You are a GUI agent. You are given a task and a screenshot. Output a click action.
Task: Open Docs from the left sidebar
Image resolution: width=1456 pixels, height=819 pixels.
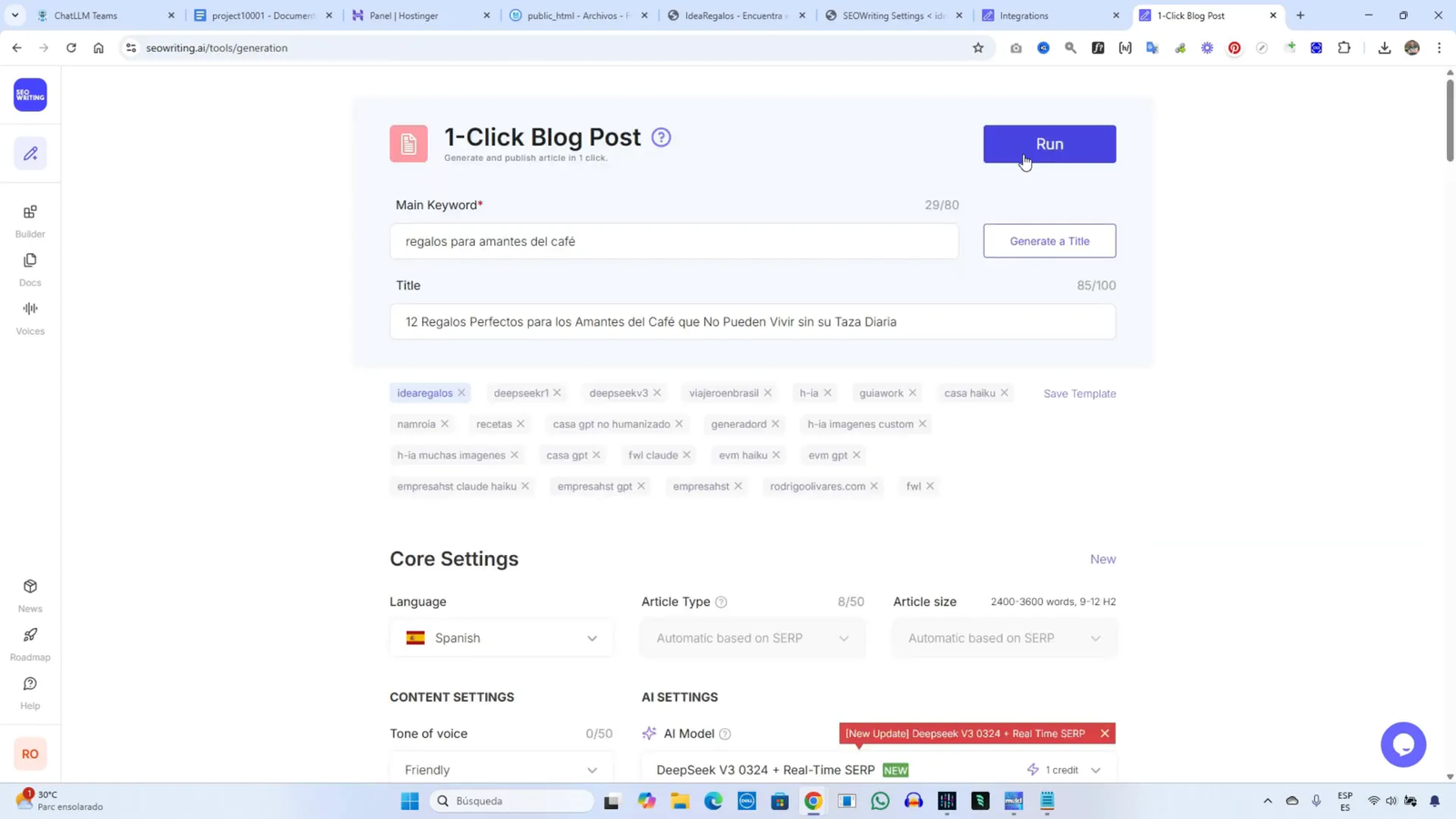(29, 269)
